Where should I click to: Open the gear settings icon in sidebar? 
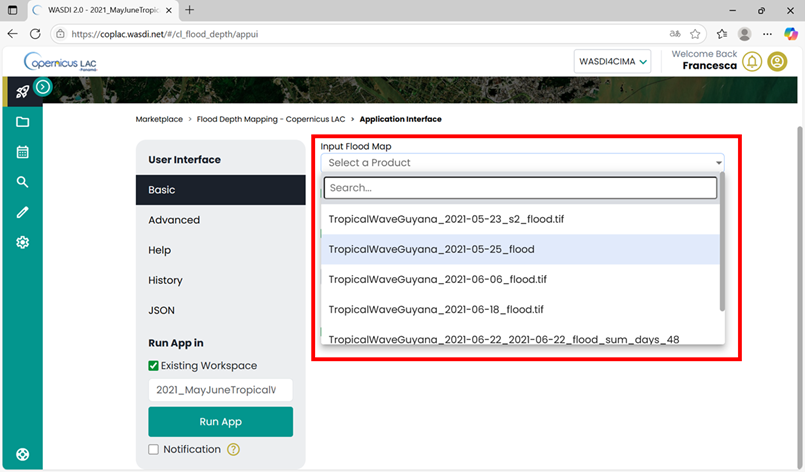(22, 242)
